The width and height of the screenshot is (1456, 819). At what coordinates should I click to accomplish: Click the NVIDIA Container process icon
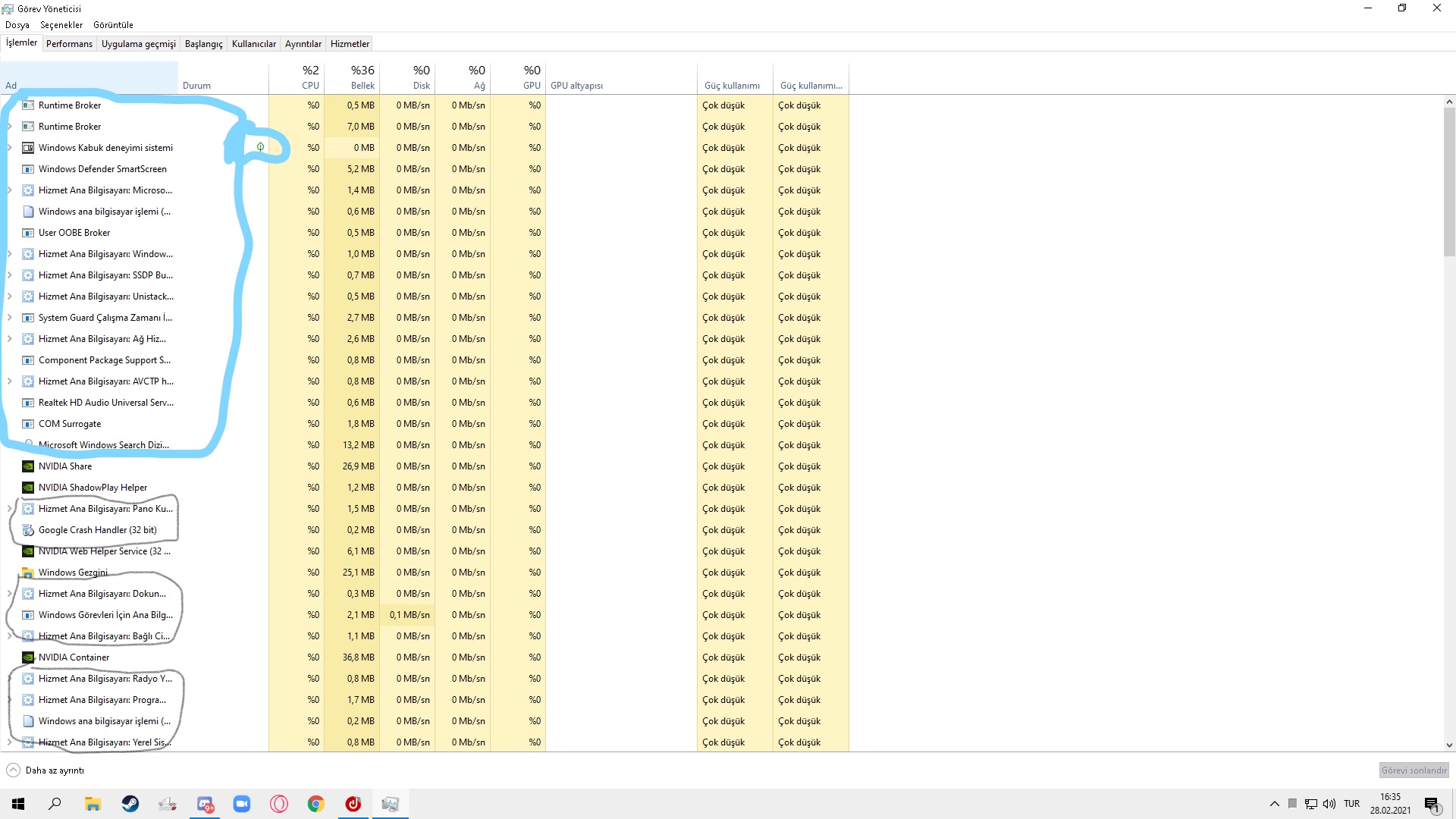pos(28,657)
